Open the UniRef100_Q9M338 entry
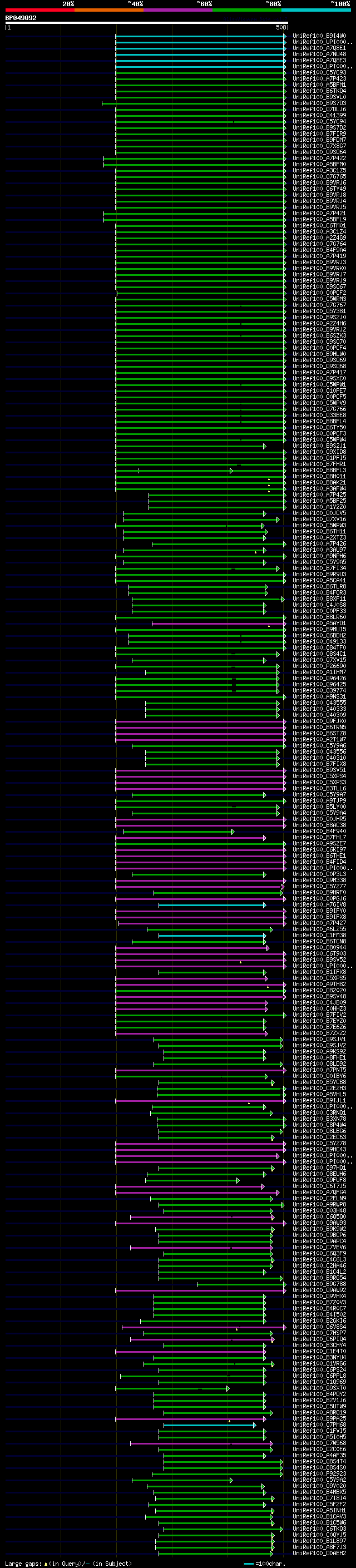 pyautogui.click(x=319, y=880)
